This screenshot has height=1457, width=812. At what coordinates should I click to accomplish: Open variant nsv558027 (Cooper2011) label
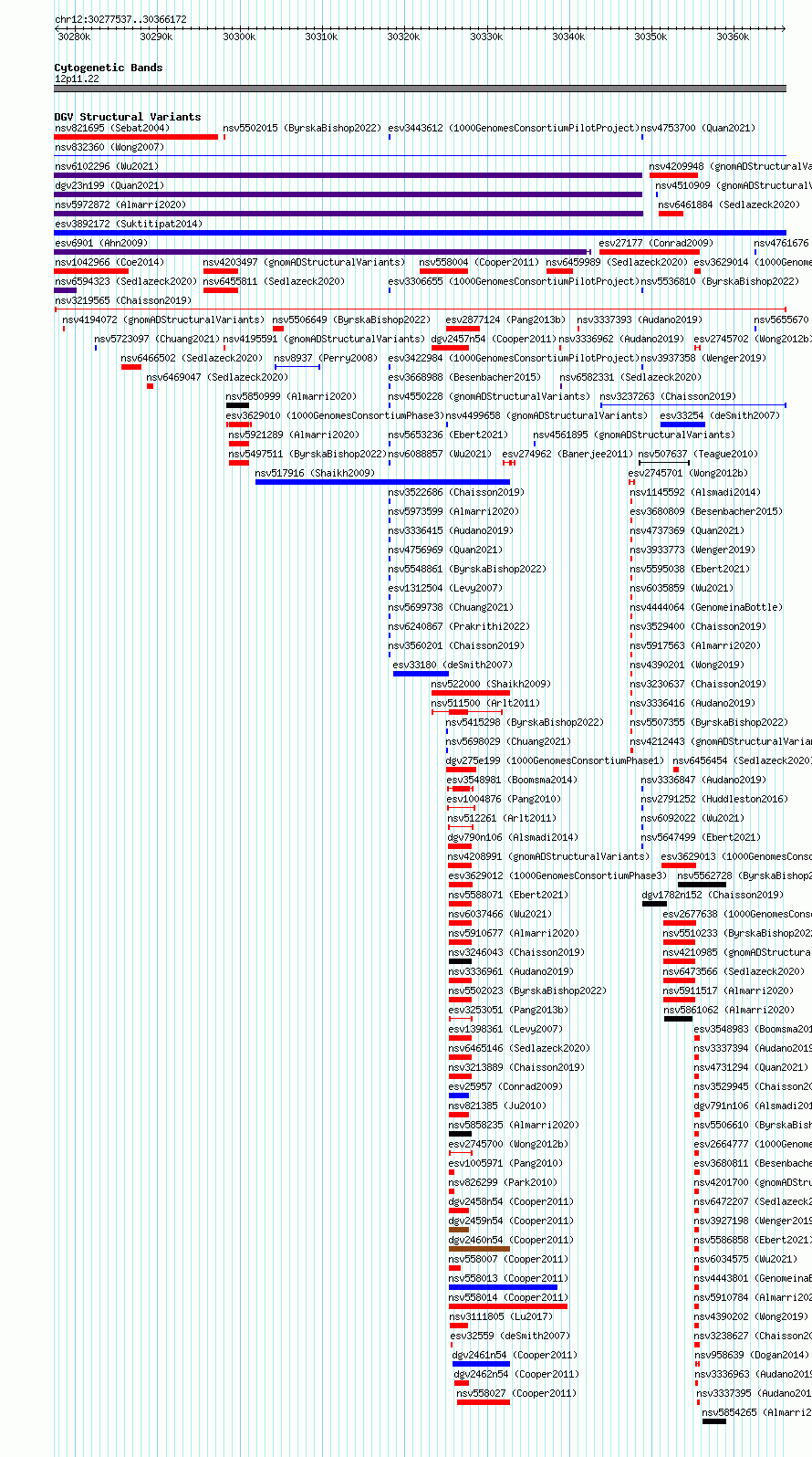click(517, 1394)
